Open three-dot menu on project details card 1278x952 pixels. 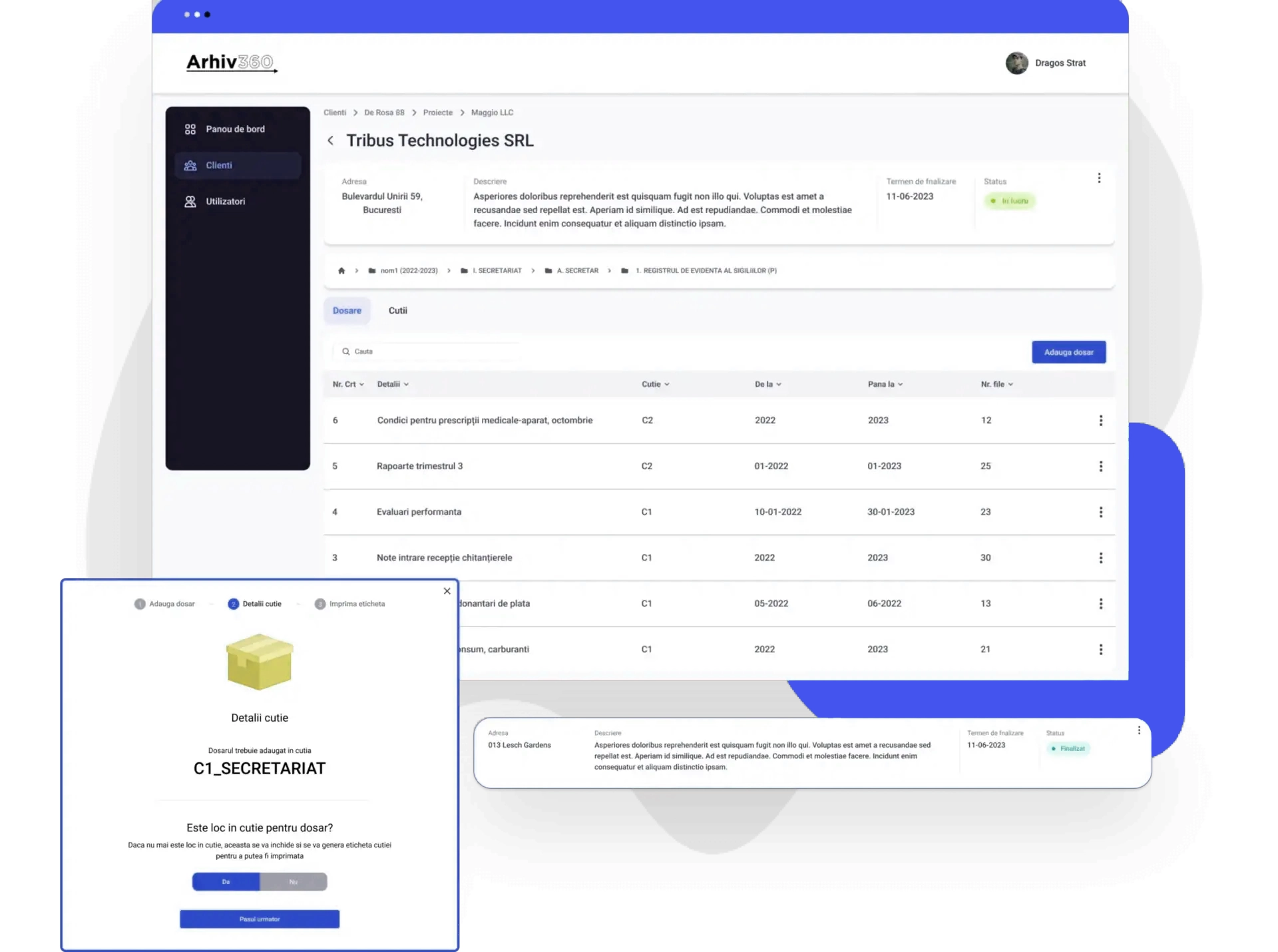1099,178
